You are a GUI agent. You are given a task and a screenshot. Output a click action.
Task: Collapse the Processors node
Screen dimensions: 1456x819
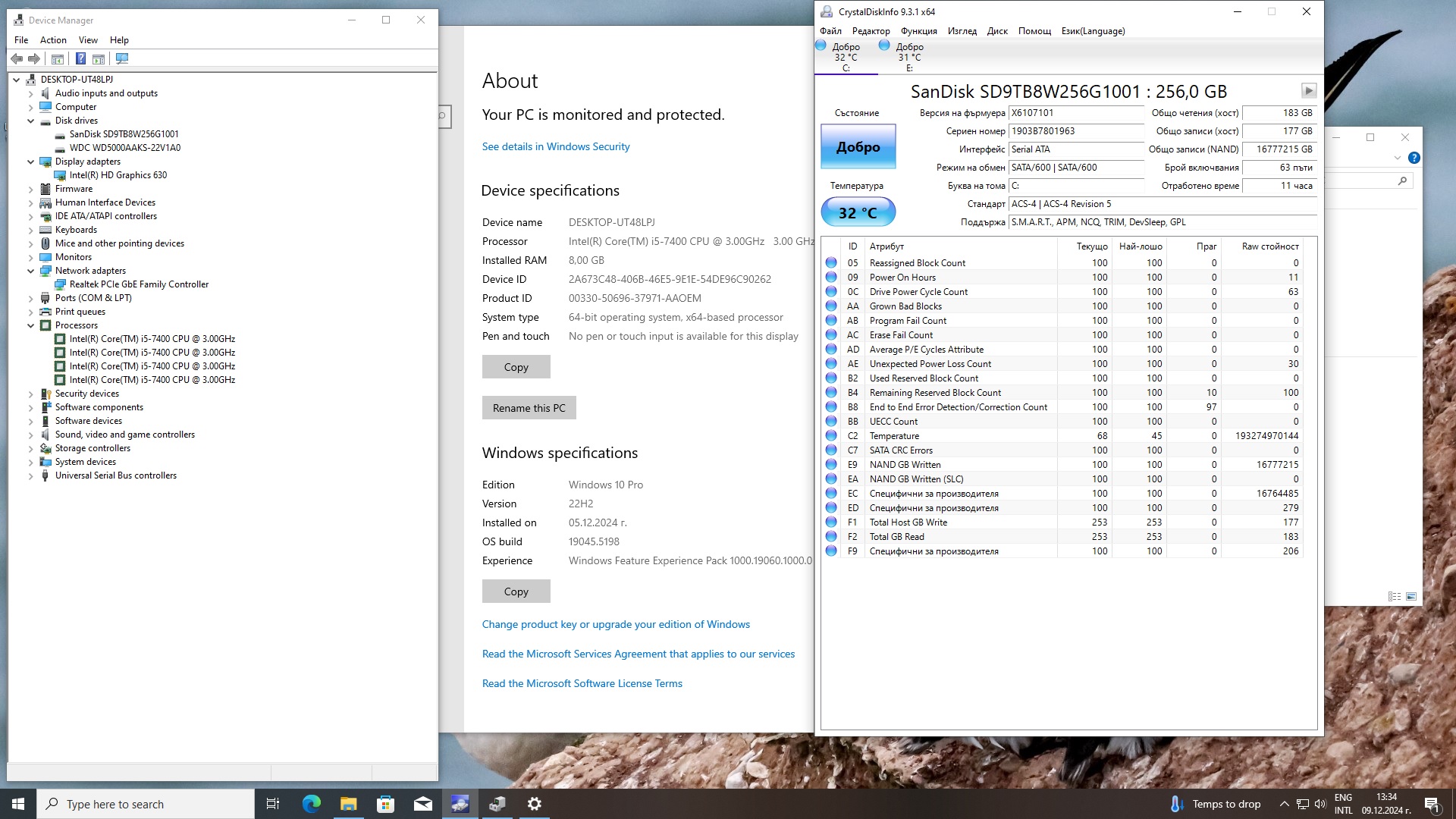(x=31, y=325)
